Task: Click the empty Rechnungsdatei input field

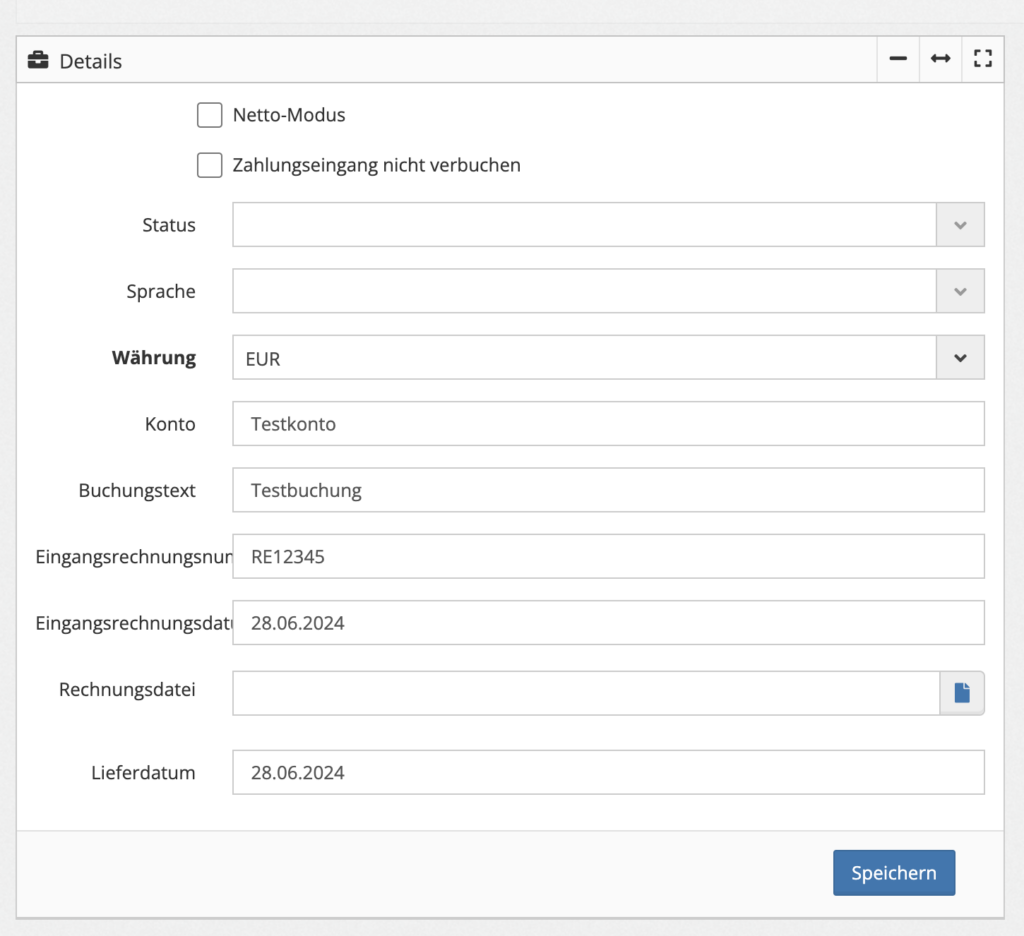Action: tap(586, 692)
